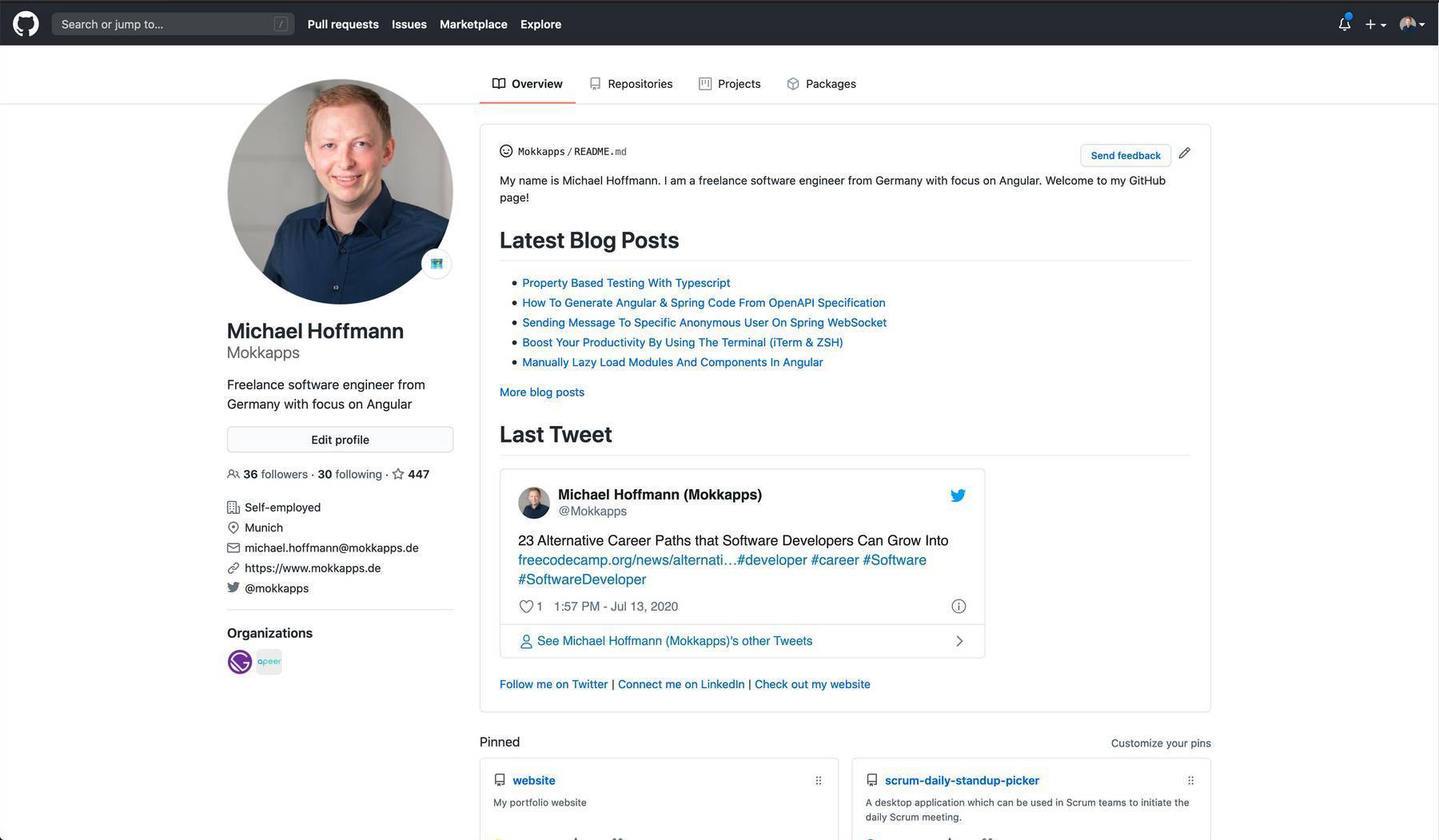Image resolution: width=1439 pixels, height=840 pixels.
Task: Click the tweet timestamp 1:57 PM - Jul 13, 2020
Action: 616,607
